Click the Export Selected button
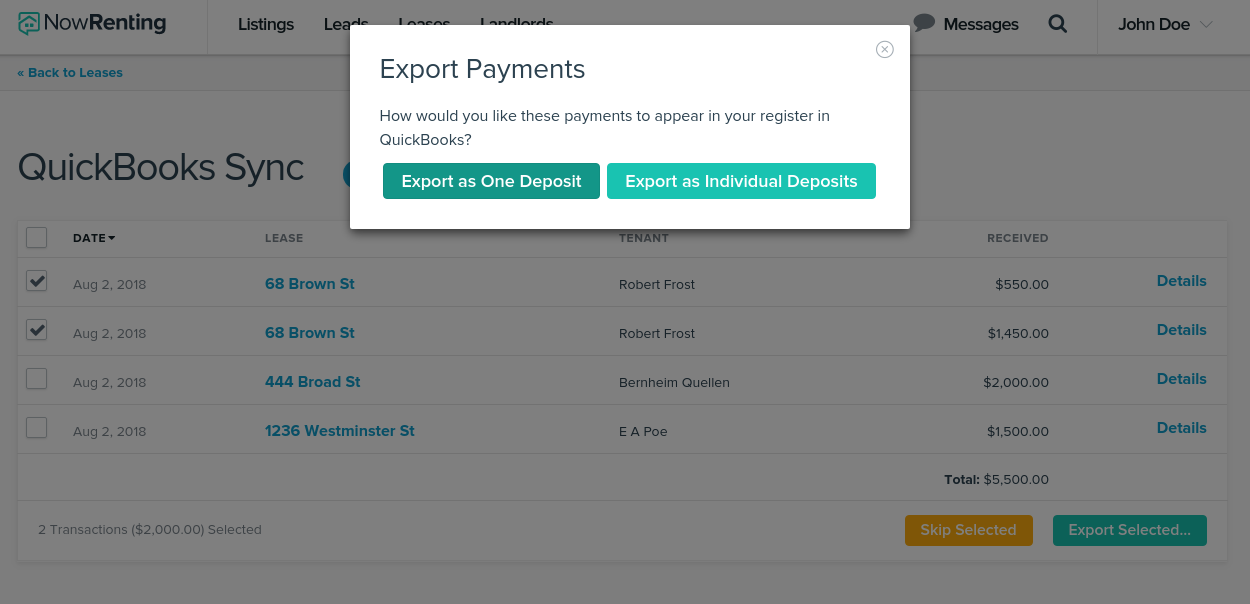Image resolution: width=1250 pixels, height=604 pixels. coord(1130,530)
